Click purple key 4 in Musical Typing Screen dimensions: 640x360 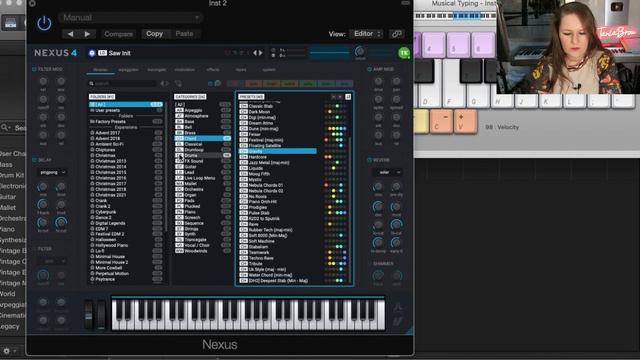click(433, 44)
